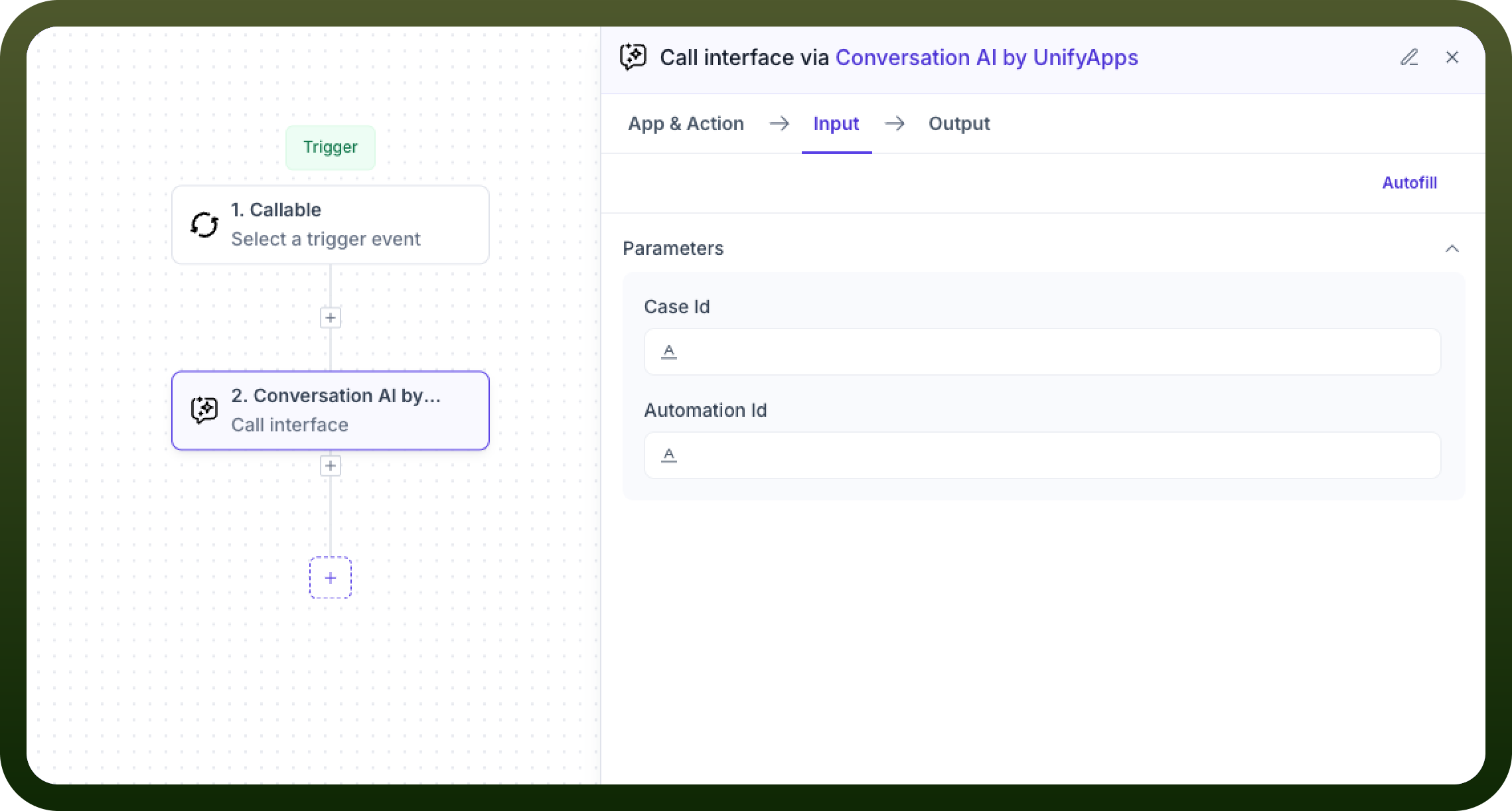Add a step between Callable and Conversation AI

[331, 318]
